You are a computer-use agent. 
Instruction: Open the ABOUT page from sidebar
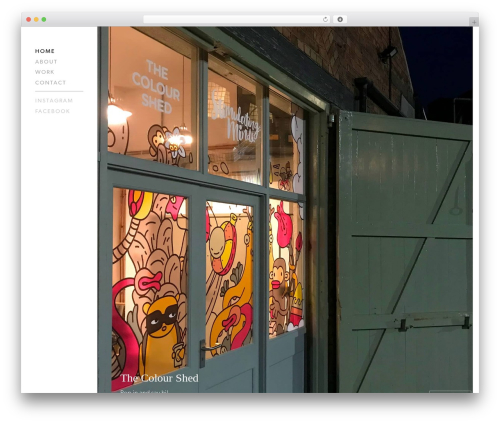pyautogui.click(x=46, y=62)
